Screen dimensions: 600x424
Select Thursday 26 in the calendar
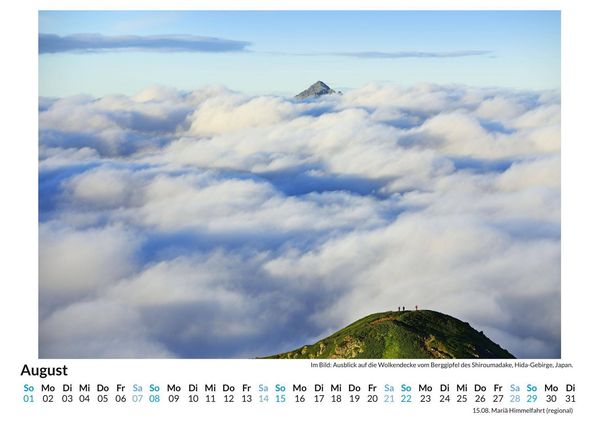click(480, 393)
